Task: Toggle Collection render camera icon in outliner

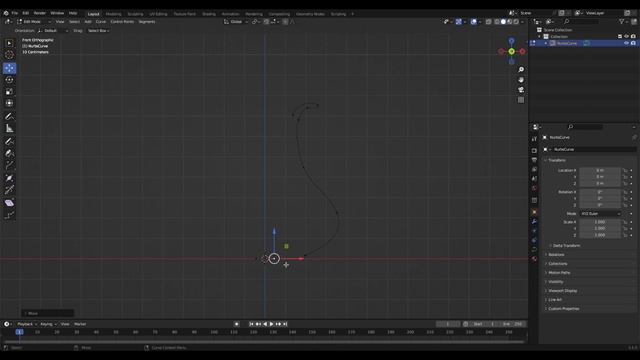Action: point(633,37)
